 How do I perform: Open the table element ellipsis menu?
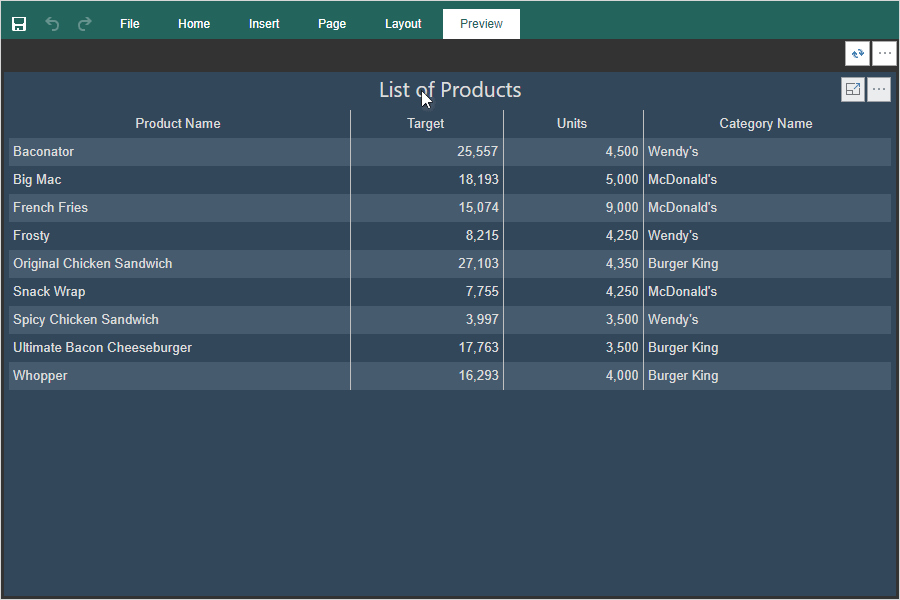click(879, 90)
